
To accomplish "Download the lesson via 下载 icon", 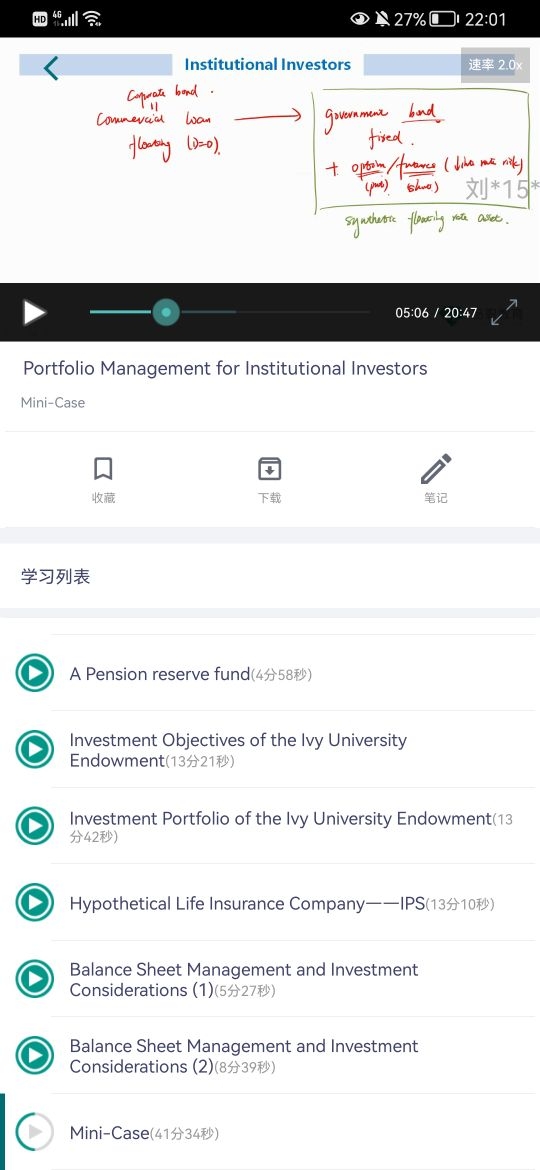I will pos(269,479).
